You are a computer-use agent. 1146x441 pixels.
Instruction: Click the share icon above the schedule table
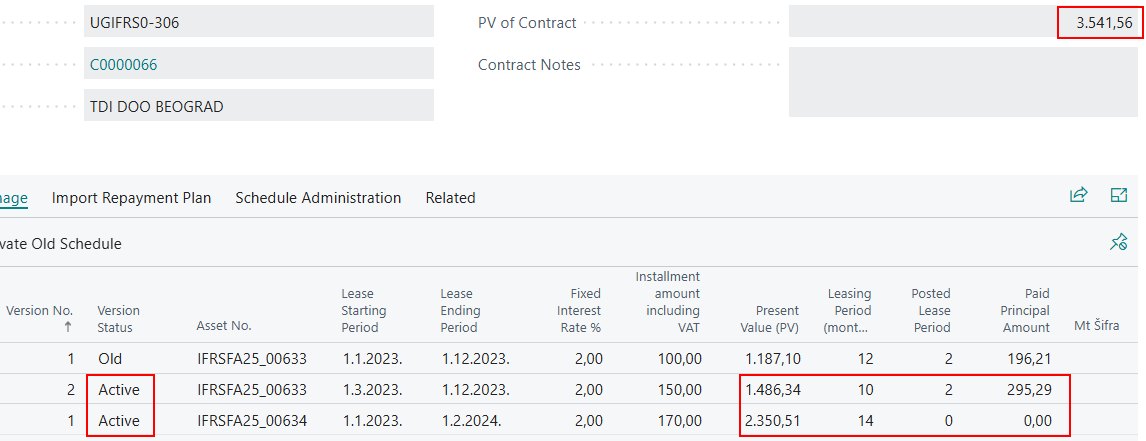[1078, 195]
